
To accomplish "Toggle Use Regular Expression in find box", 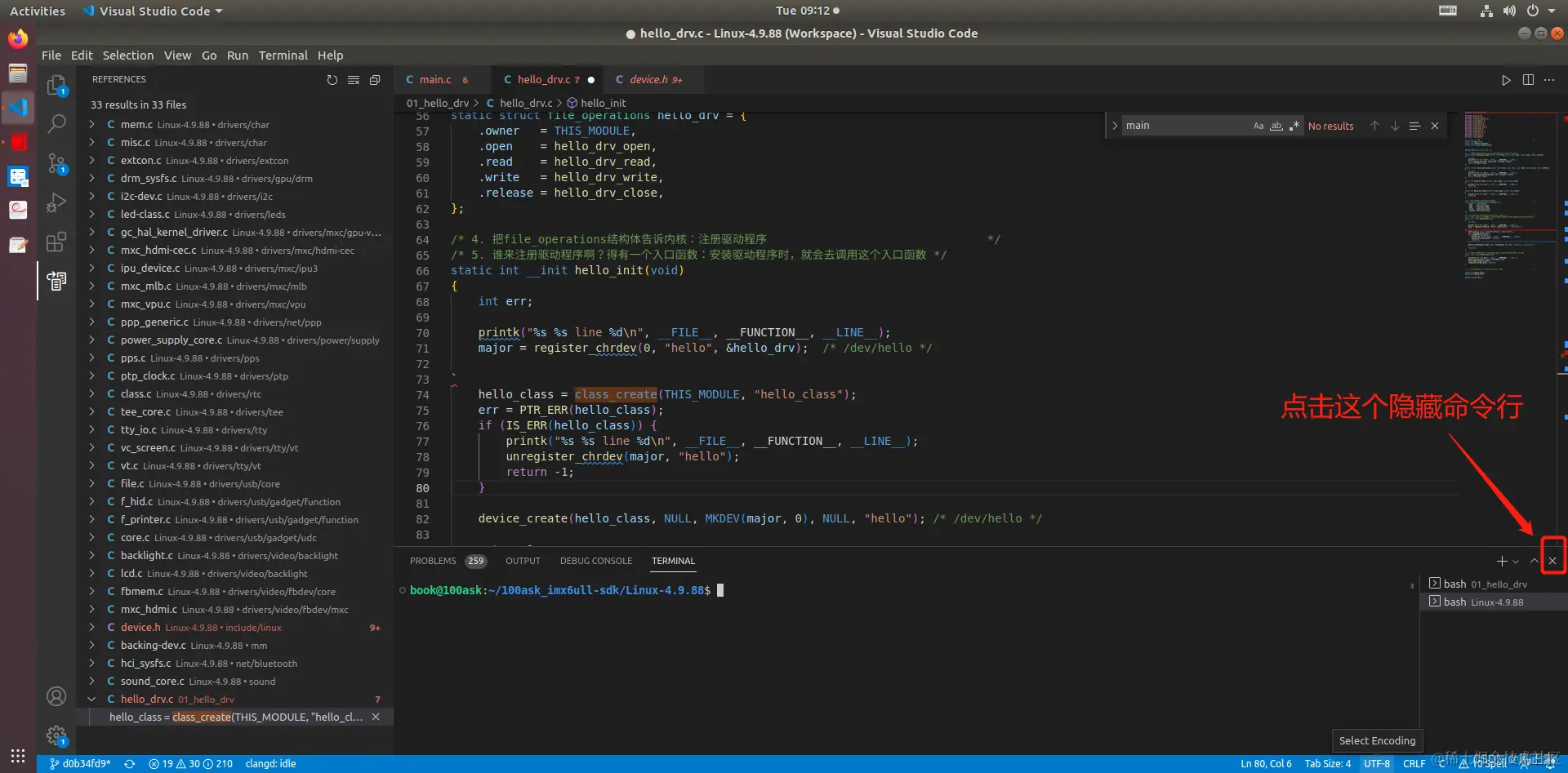I will click(1294, 126).
